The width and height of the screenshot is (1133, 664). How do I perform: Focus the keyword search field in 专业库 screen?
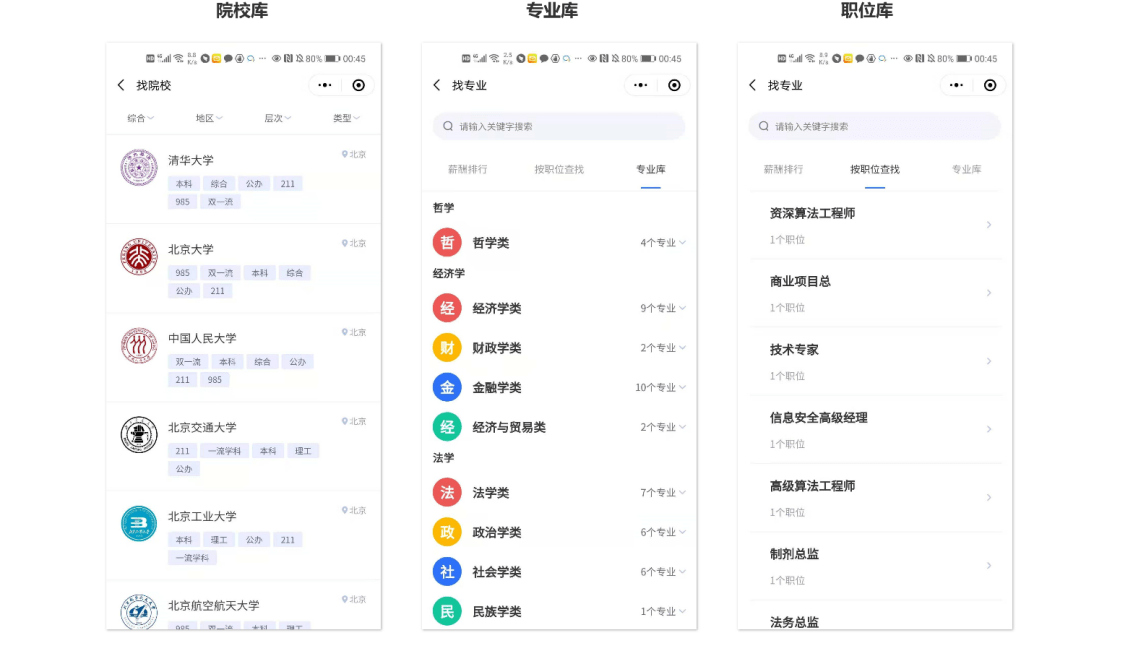(559, 126)
